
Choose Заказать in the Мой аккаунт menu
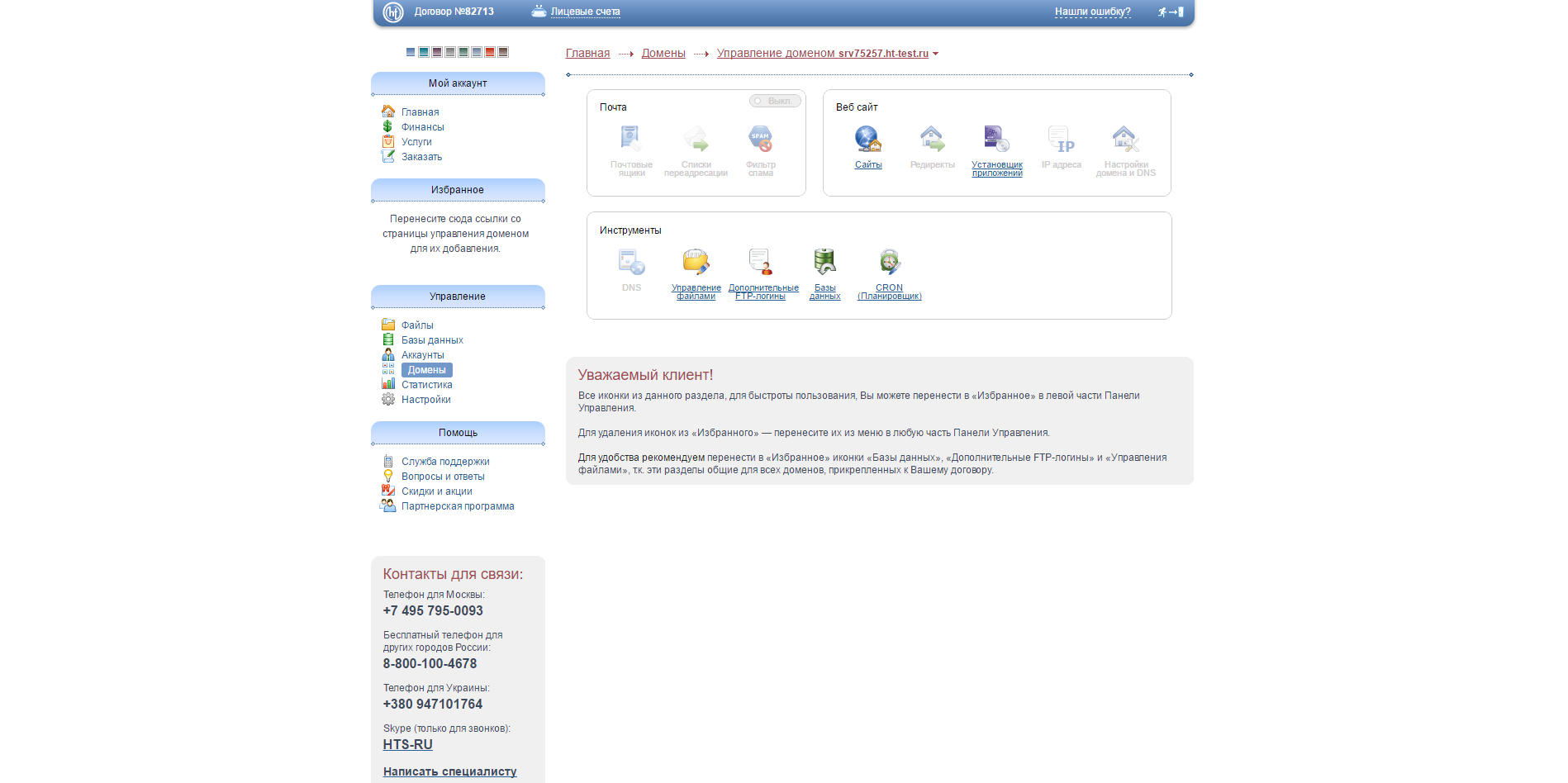[x=422, y=157]
